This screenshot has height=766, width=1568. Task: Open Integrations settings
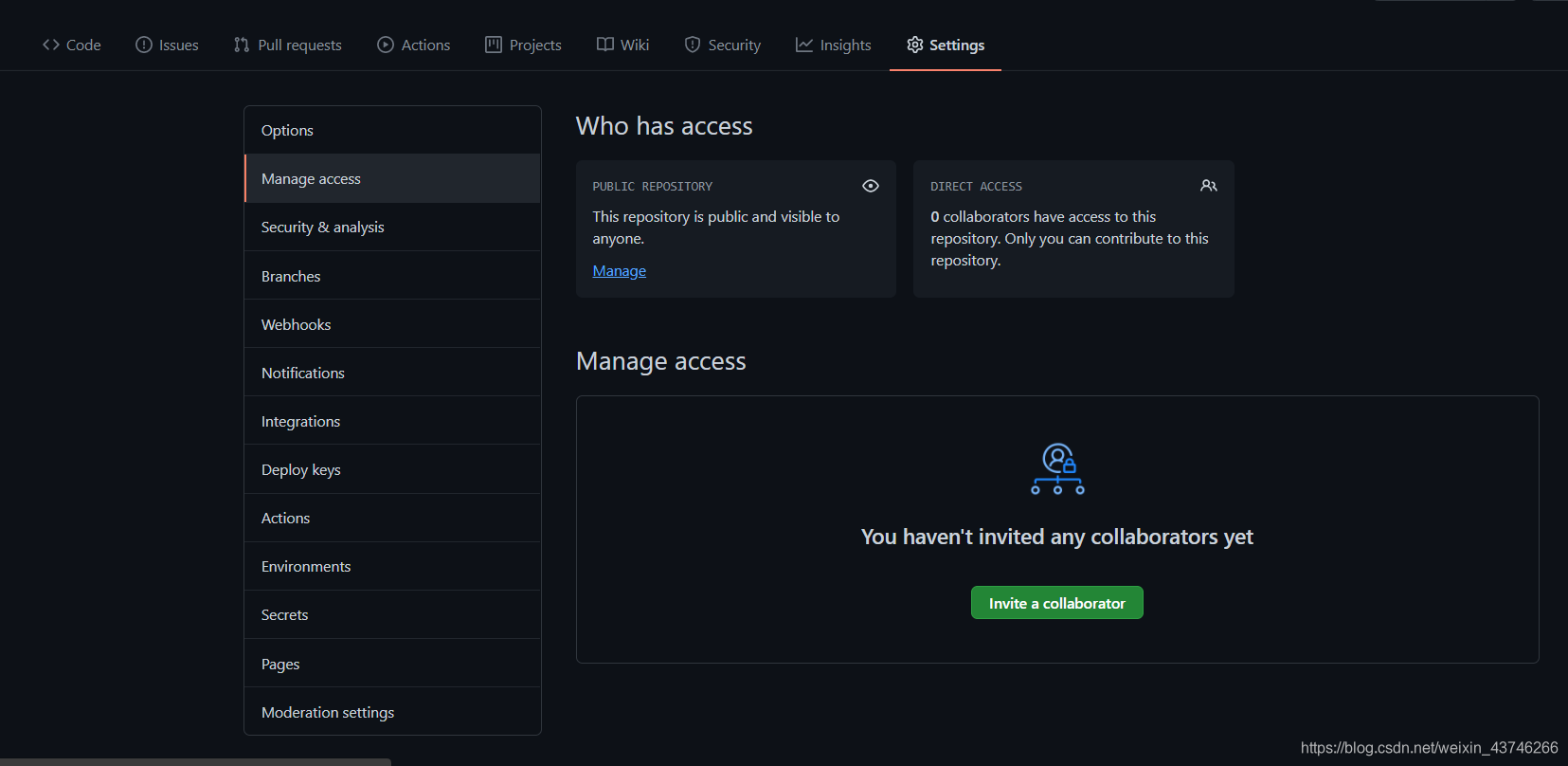pos(392,421)
